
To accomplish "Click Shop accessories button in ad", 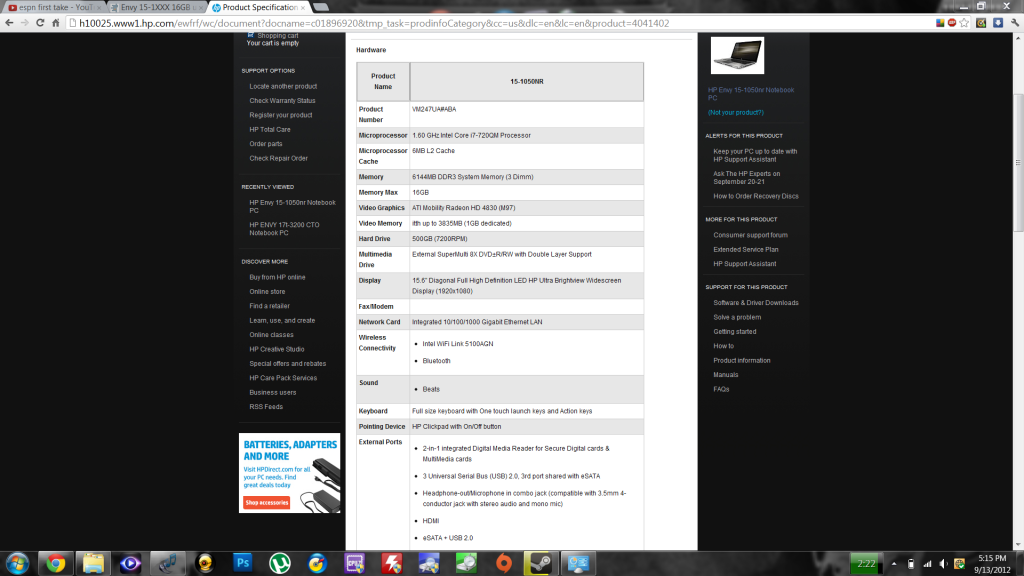I will tap(266, 502).
